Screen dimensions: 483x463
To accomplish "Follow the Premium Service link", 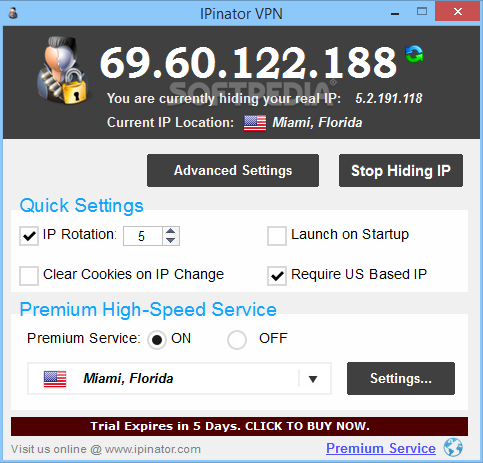I will pyautogui.click(x=381, y=448).
